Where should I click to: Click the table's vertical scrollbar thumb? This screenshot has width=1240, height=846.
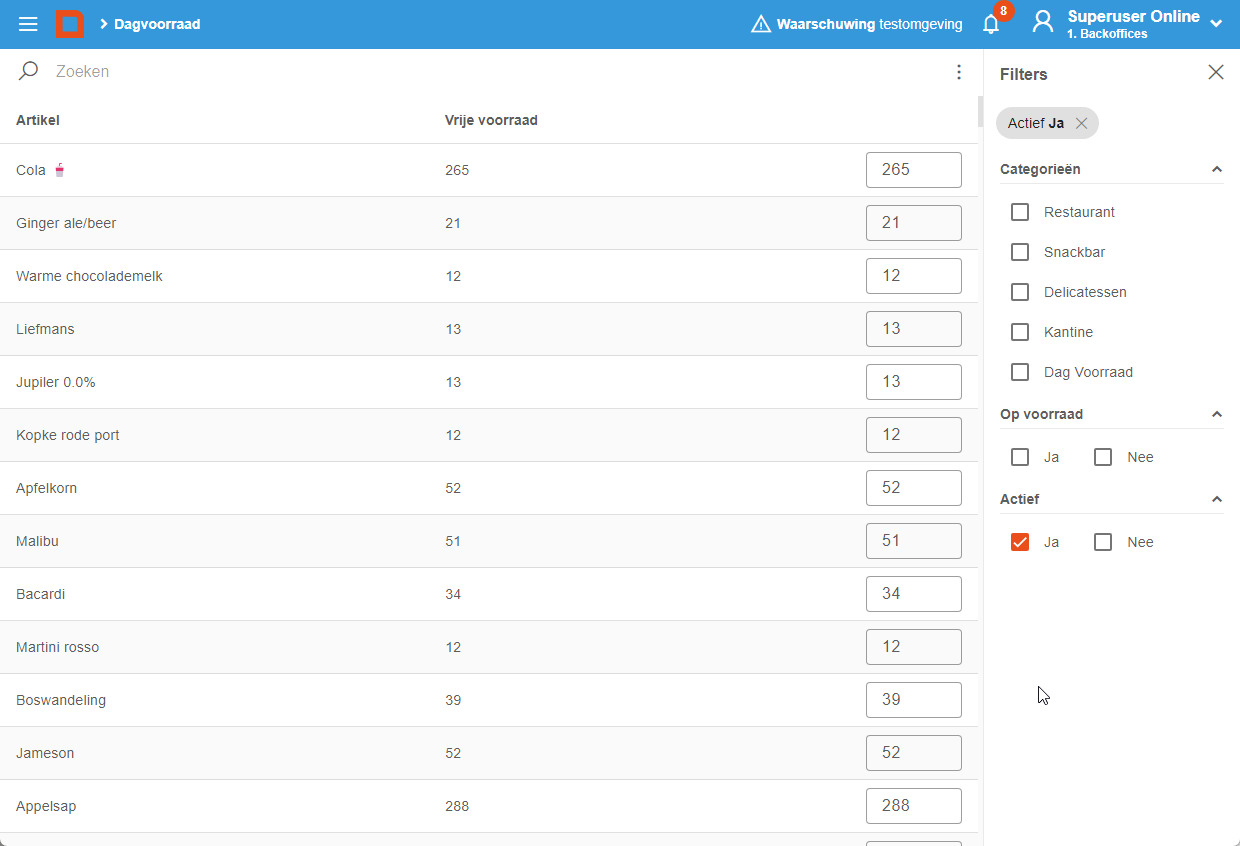[980, 112]
